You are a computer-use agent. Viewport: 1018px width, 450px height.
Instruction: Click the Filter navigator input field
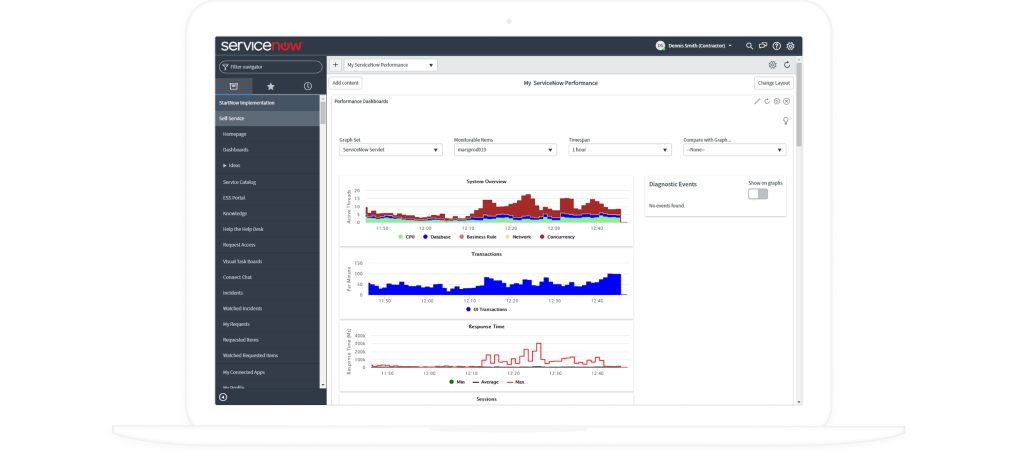(x=271, y=67)
